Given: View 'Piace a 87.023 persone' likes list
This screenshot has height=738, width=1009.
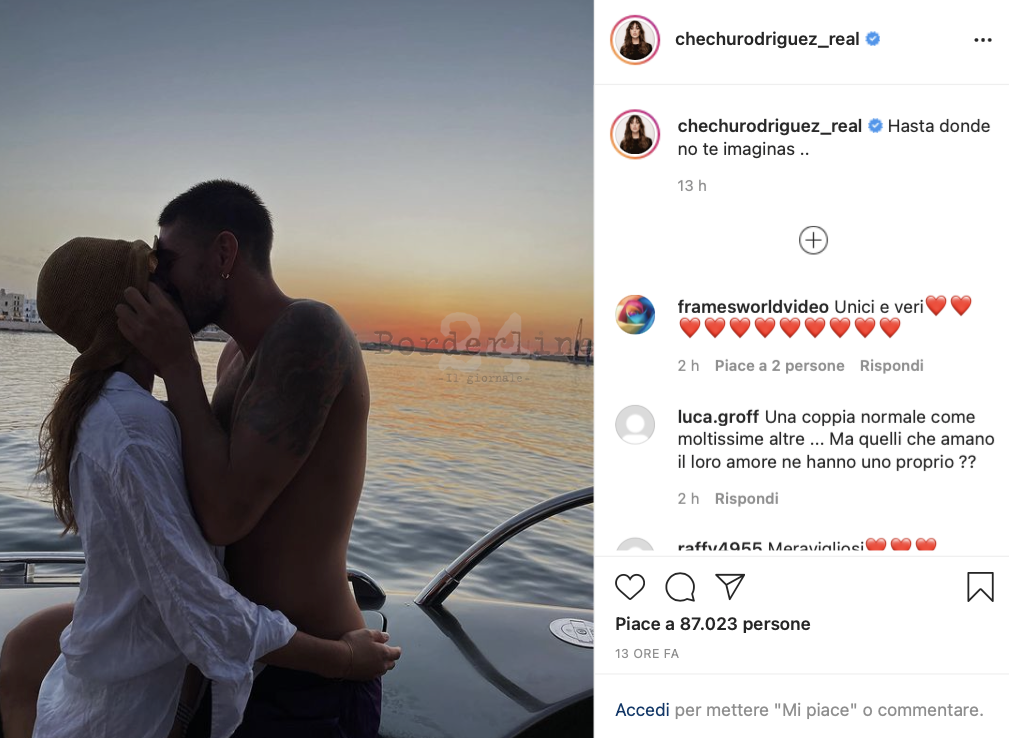Looking at the screenshot, I should 712,624.
